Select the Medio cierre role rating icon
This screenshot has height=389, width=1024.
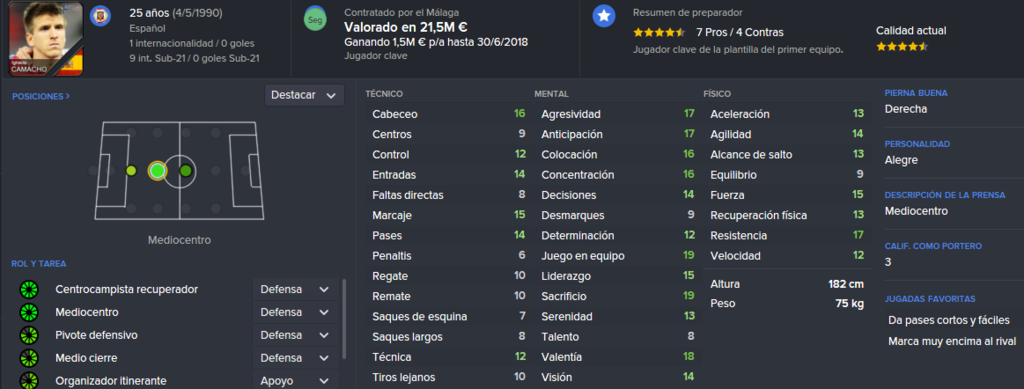pyautogui.click(x=29, y=358)
